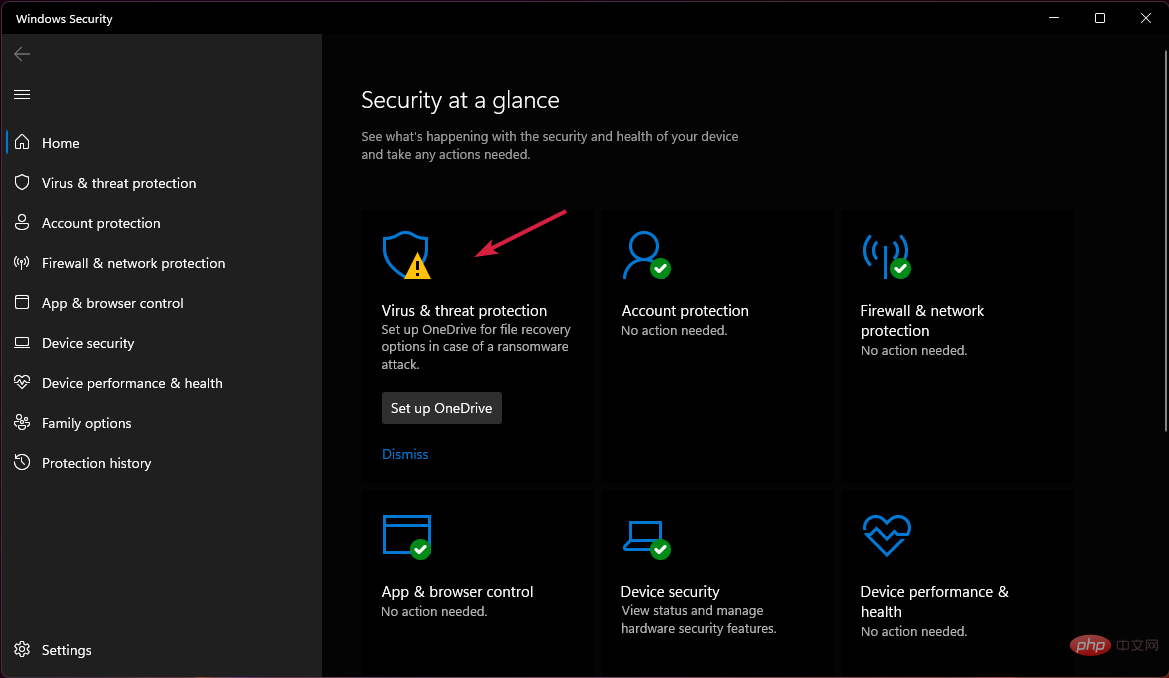The width and height of the screenshot is (1169, 678).
Task: Click the Virus & threat protection tile title
Action: tap(464, 310)
